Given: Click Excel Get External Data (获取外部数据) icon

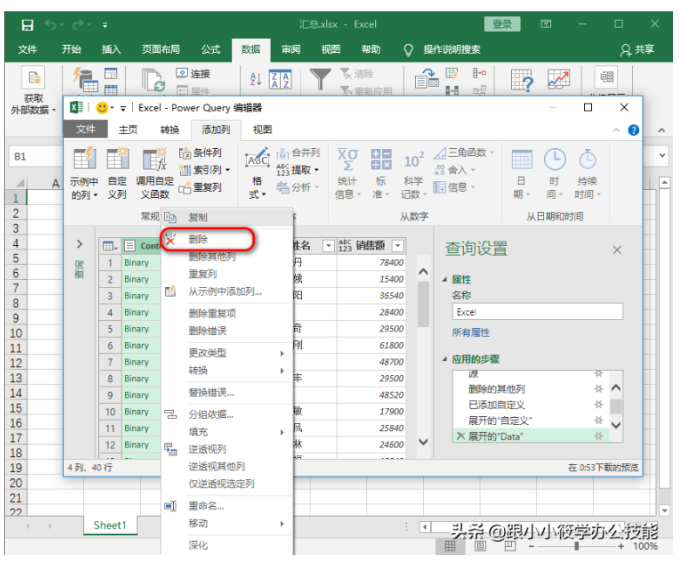Looking at the screenshot, I should coord(33,78).
